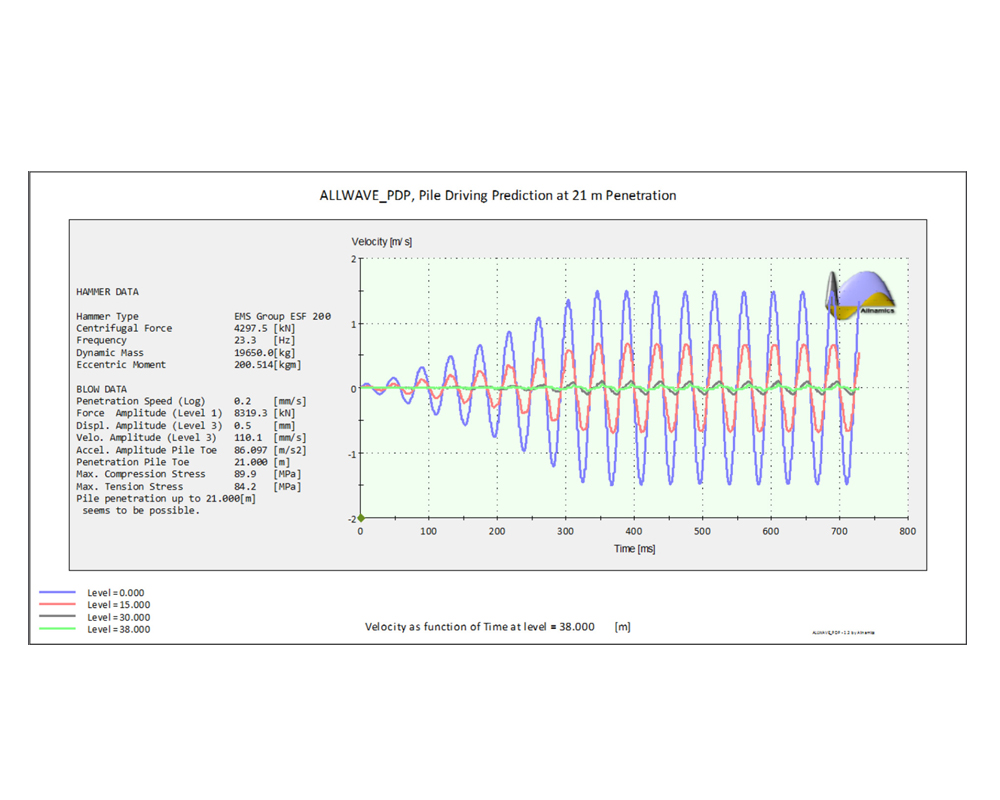Click the 400 tick on the time axis
The height and width of the screenshot is (800, 1000).
pos(634,532)
